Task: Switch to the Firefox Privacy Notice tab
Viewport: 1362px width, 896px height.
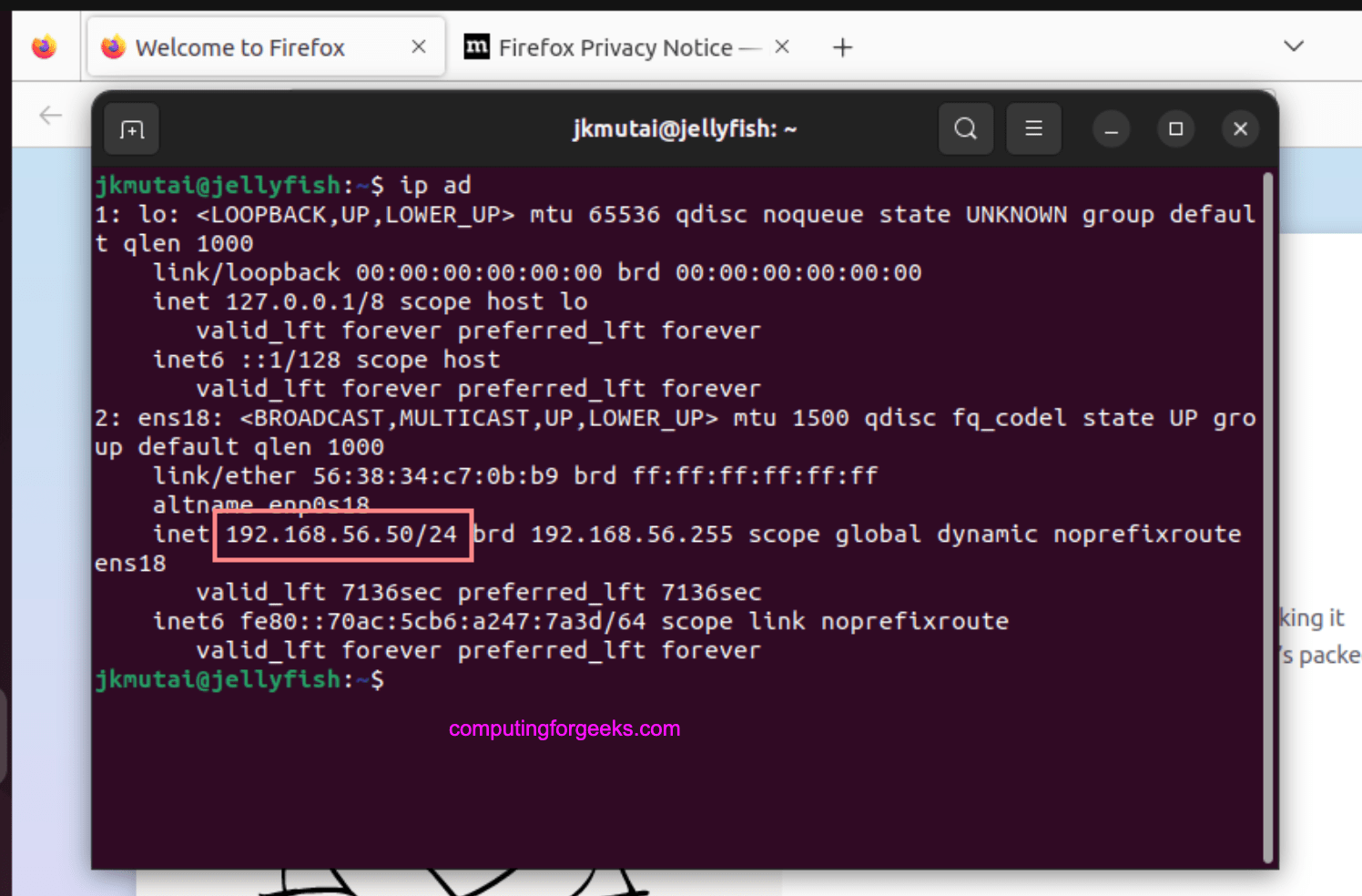Action: point(617,46)
